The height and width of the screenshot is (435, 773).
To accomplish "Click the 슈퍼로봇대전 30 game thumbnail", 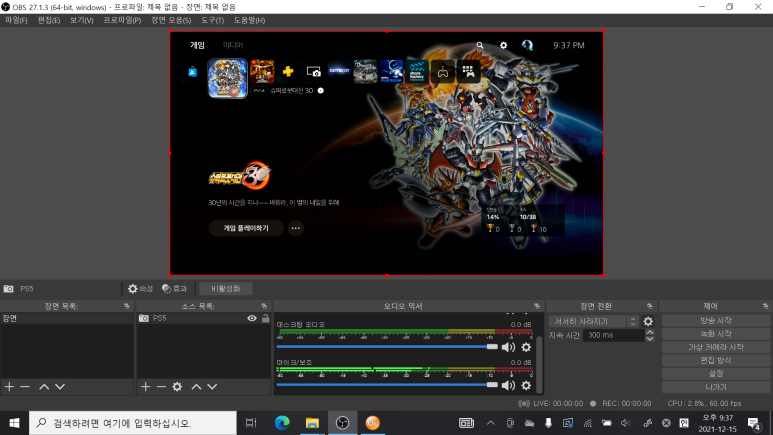I will 227,78.
